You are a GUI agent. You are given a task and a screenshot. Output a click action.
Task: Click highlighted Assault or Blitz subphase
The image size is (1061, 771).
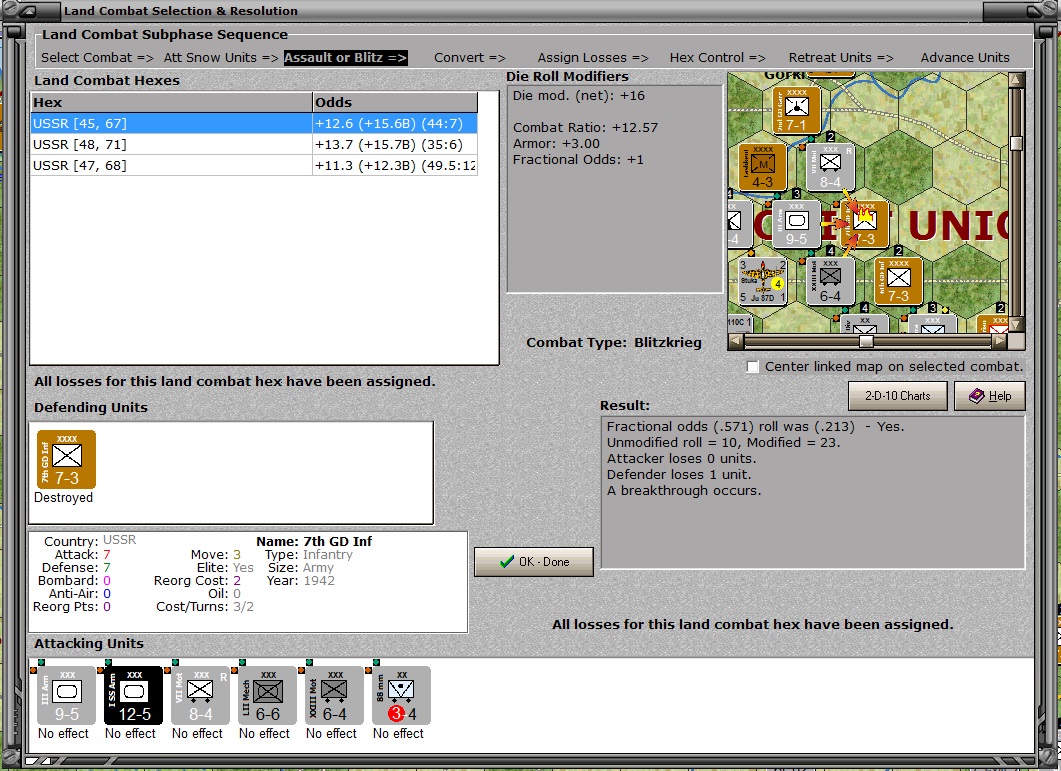click(x=345, y=58)
